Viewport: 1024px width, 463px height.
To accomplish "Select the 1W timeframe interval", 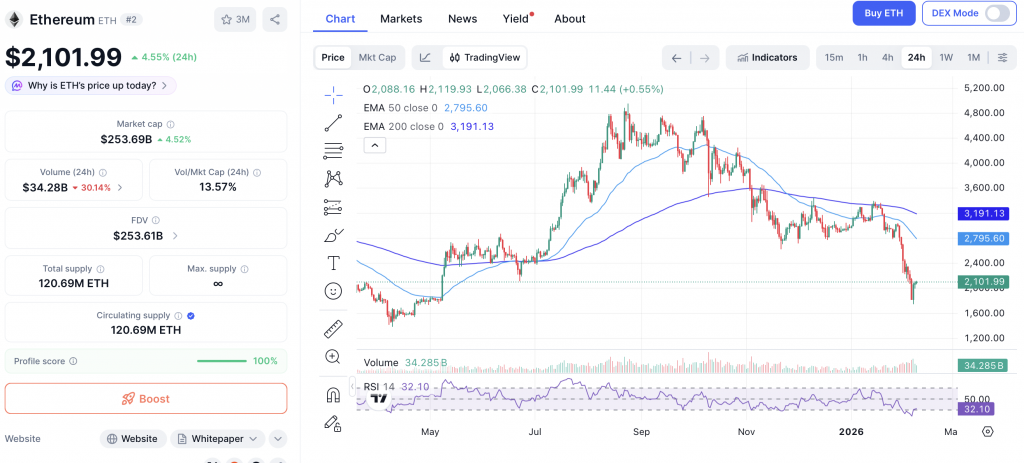I will pos(946,58).
